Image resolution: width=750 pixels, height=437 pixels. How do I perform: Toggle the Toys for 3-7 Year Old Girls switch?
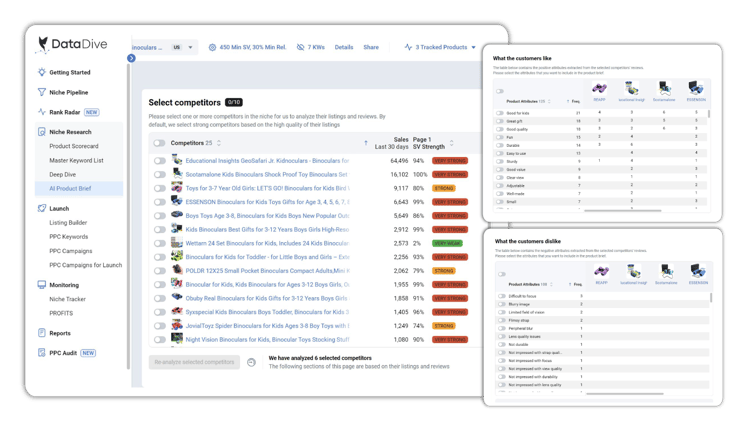click(160, 188)
